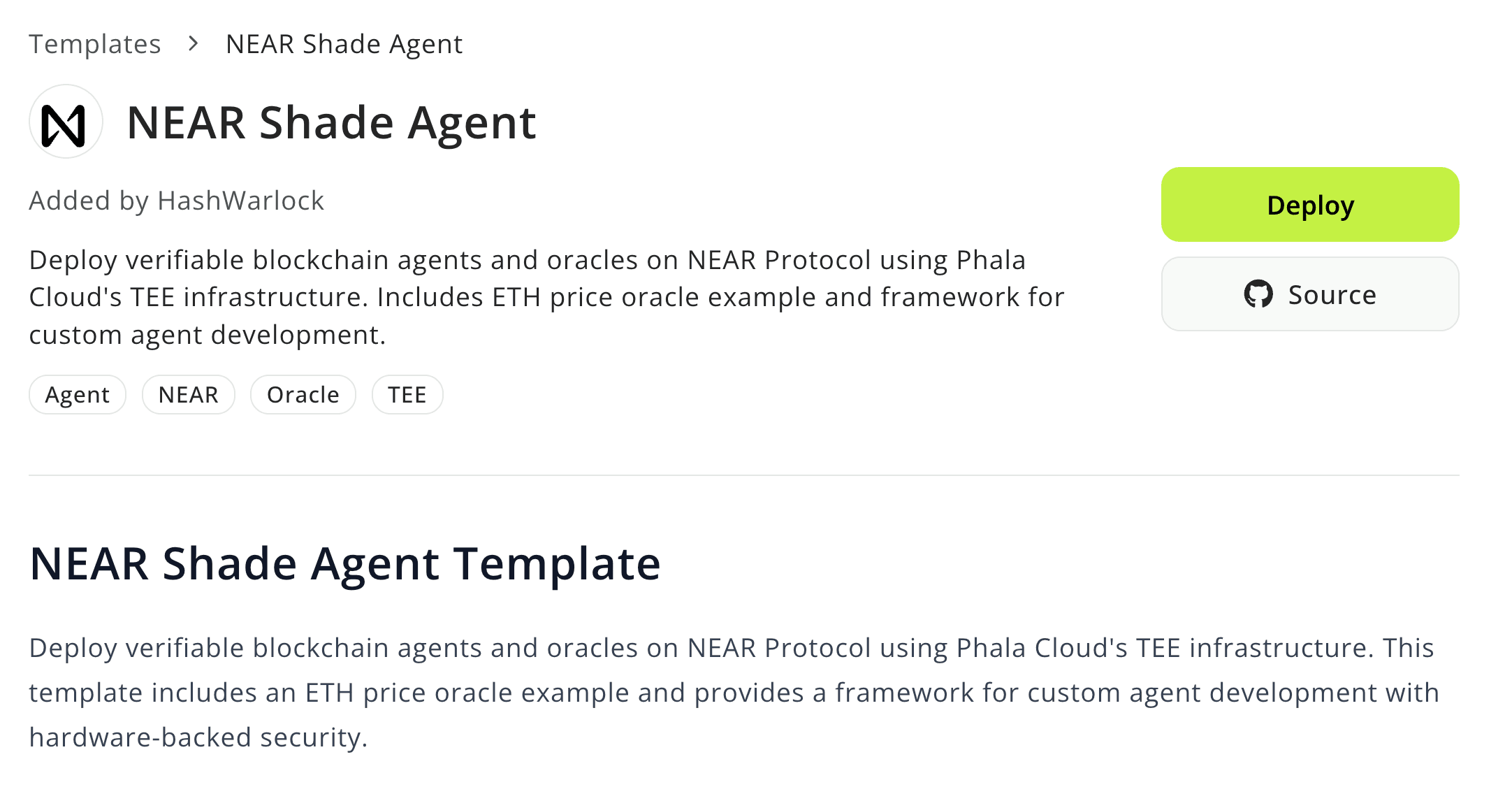Click the summary text under the author line
Screen dimensions: 1512x787
(545, 297)
